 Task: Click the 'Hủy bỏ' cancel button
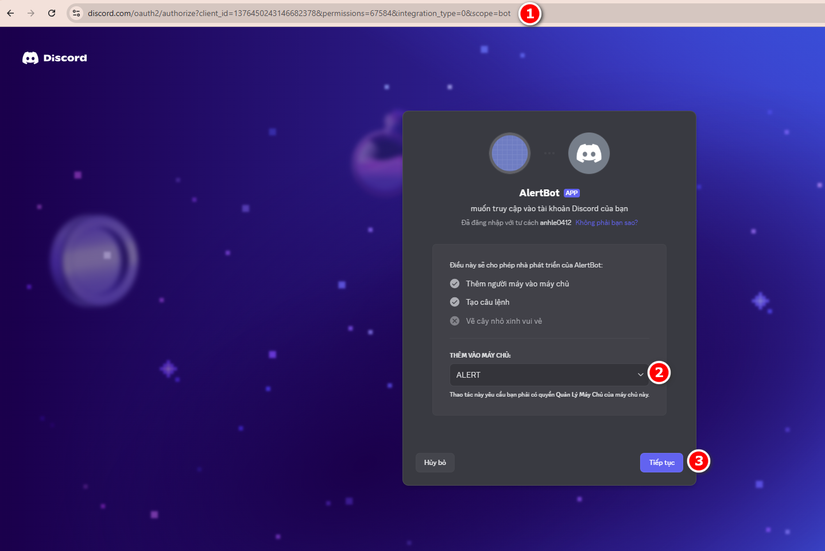[435, 463]
